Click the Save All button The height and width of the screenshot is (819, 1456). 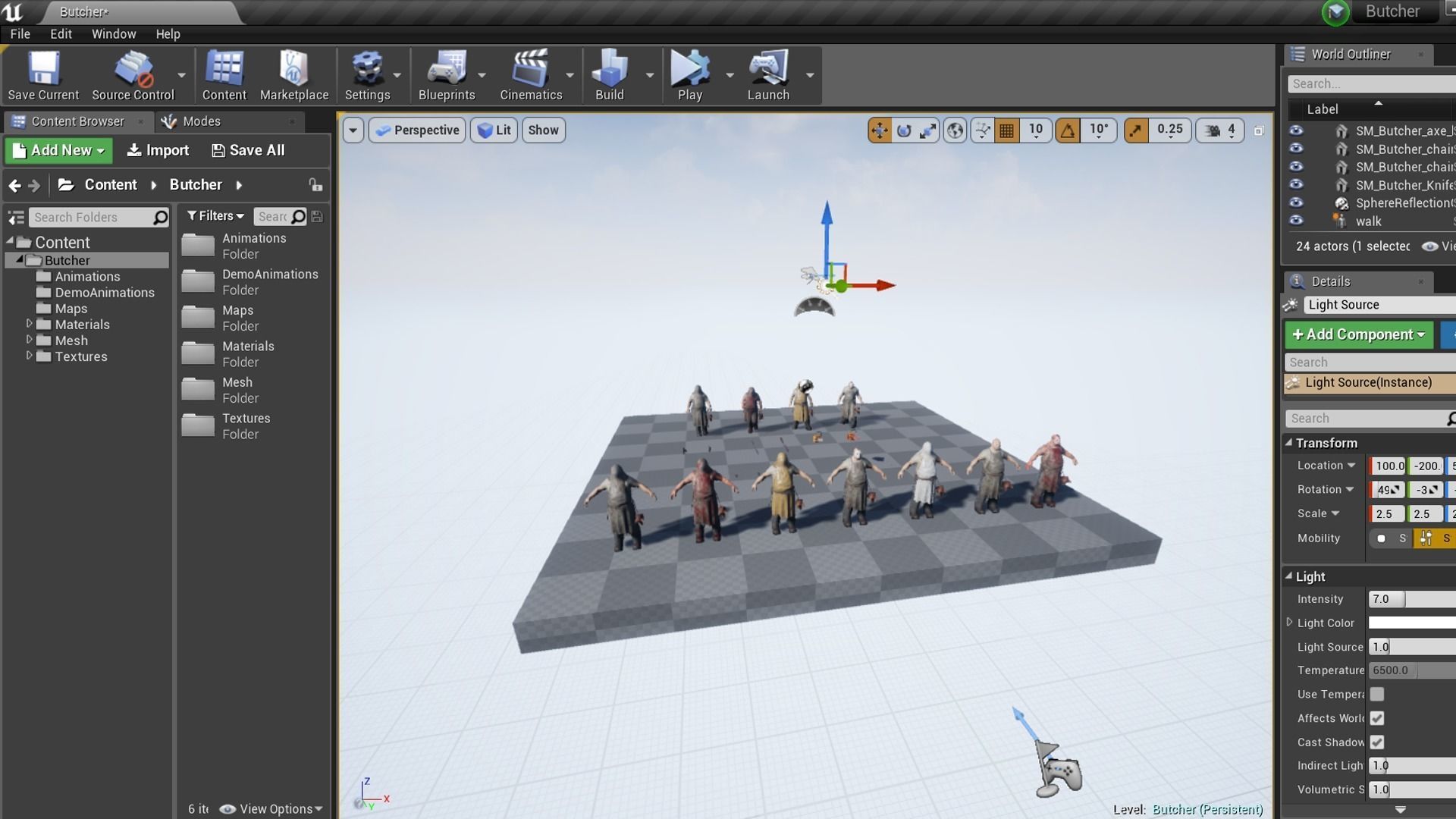pos(248,150)
